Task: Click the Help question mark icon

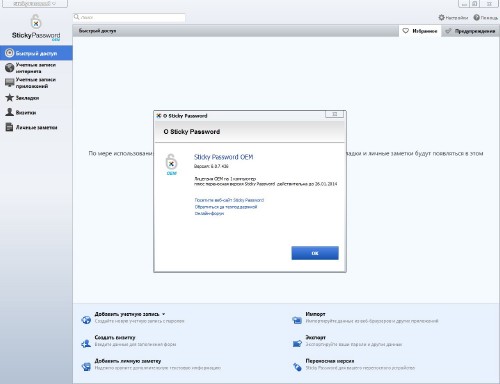Action: [476, 17]
